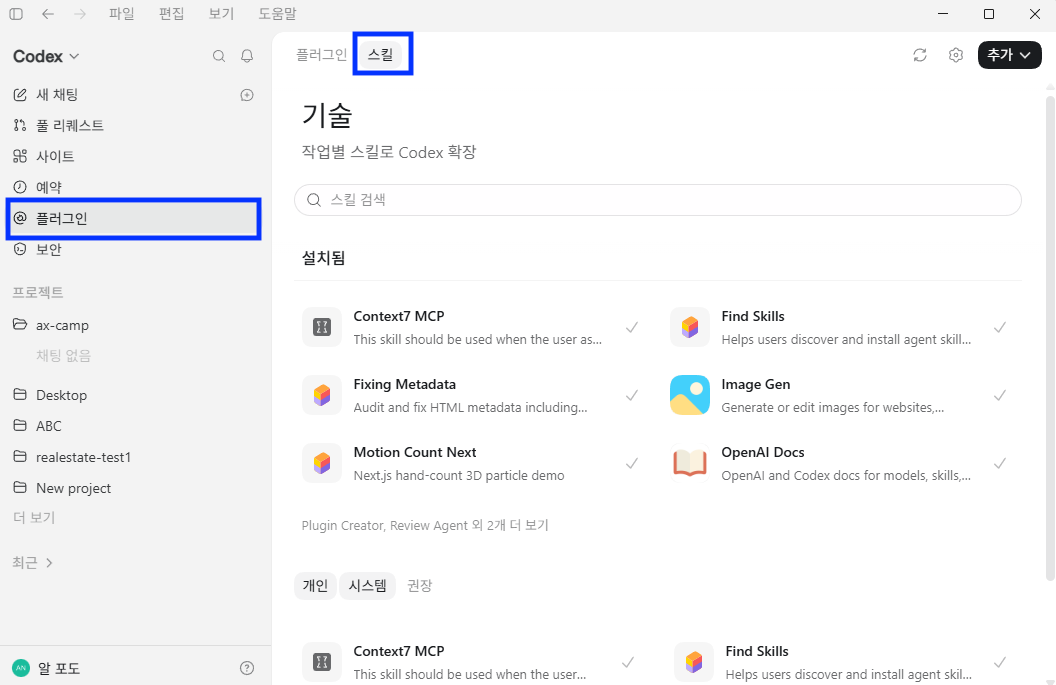Click the vertical scrollbar
Viewport: 1056px width, 685px height.
click(x=1050, y=337)
